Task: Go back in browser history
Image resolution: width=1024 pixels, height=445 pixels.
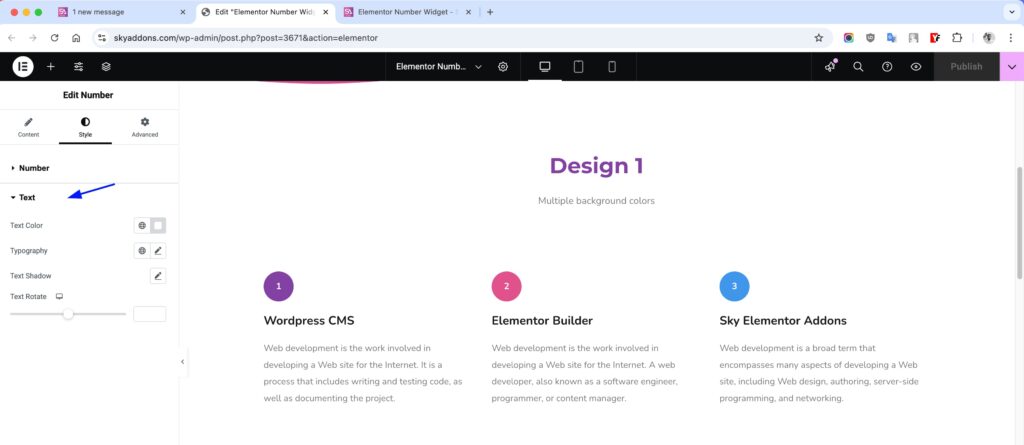Action: 12,38
